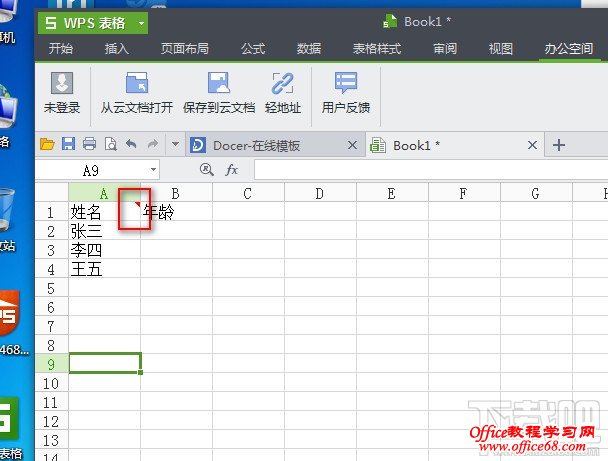The image size is (608, 461).
Task: Open the 页面布局 ribbon tab
Action: tap(185, 48)
